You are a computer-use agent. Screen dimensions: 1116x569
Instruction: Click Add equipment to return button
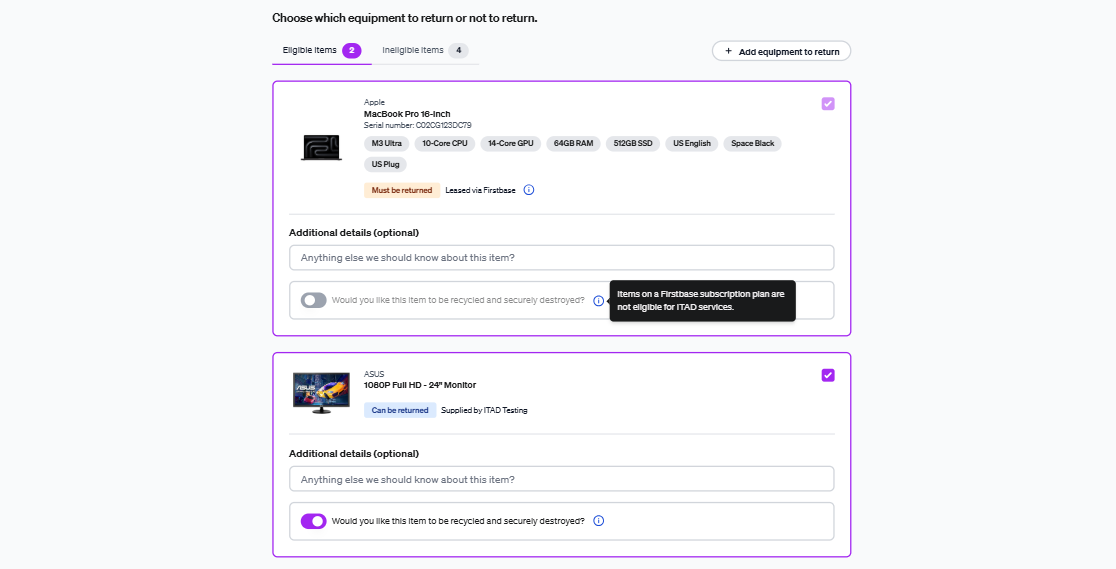(x=781, y=51)
